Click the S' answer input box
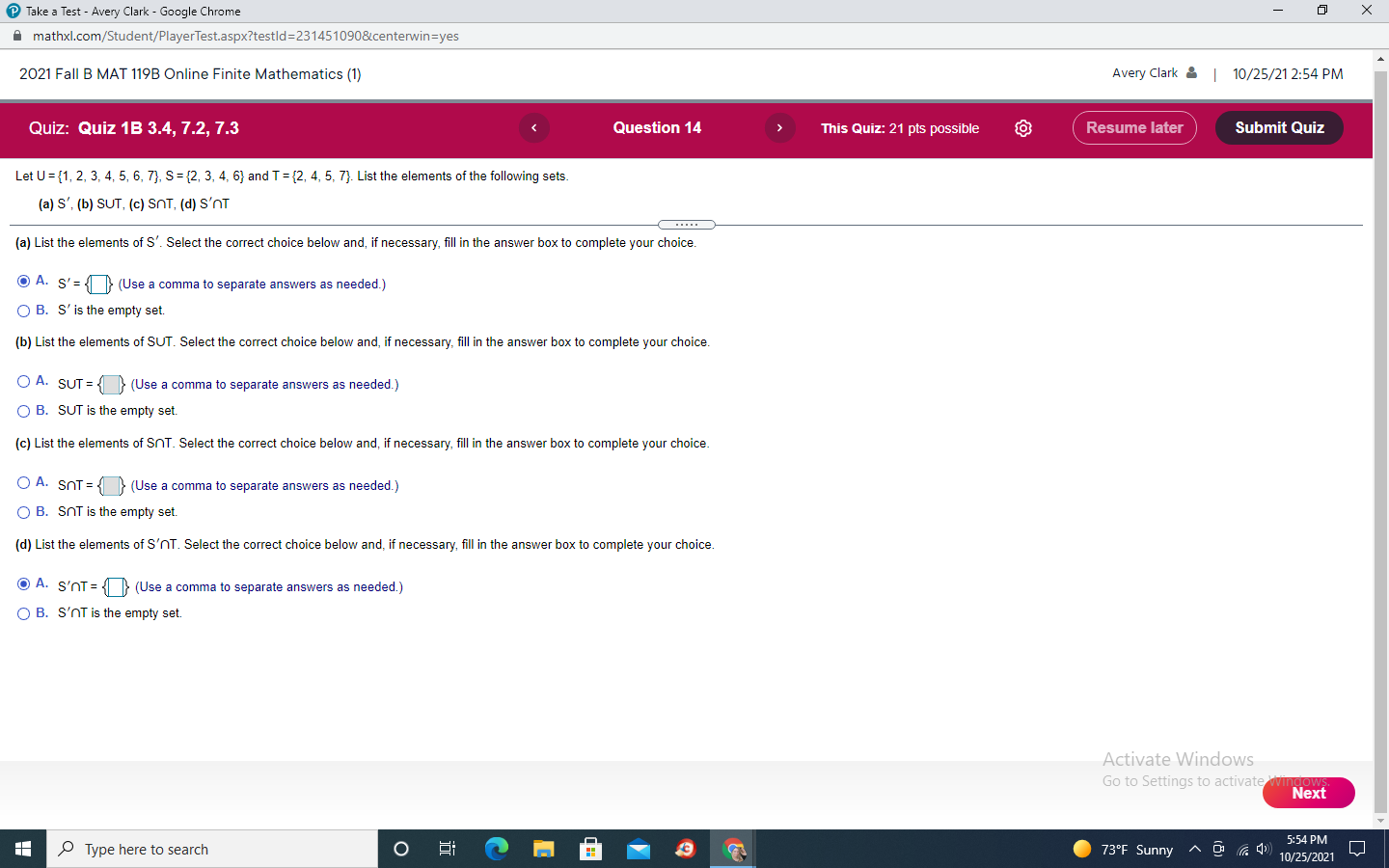The height and width of the screenshot is (868, 1389). coord(96,284)
